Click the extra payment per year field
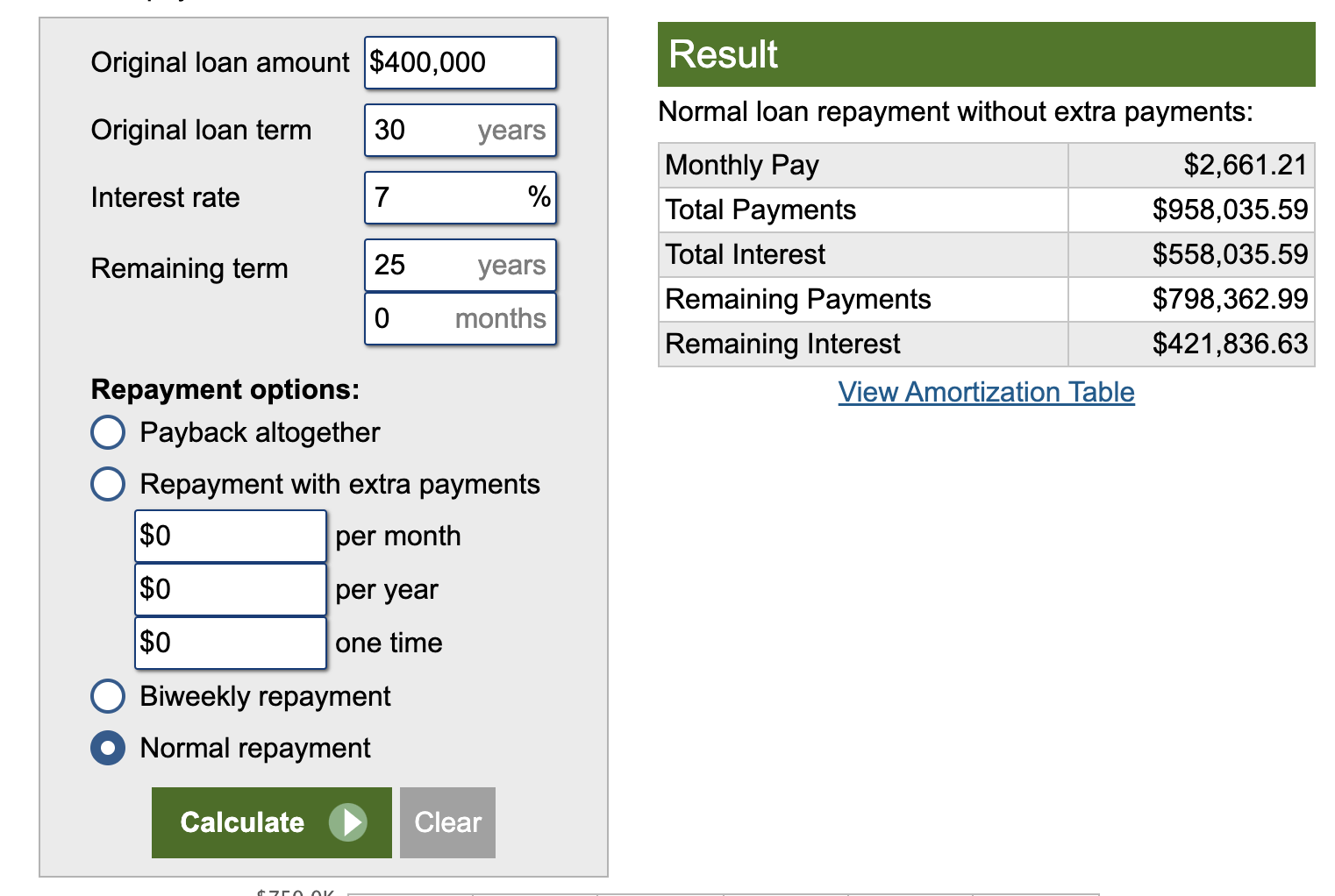The width and height of the screenshot is (1335, 896). click(x=231, y=590)
